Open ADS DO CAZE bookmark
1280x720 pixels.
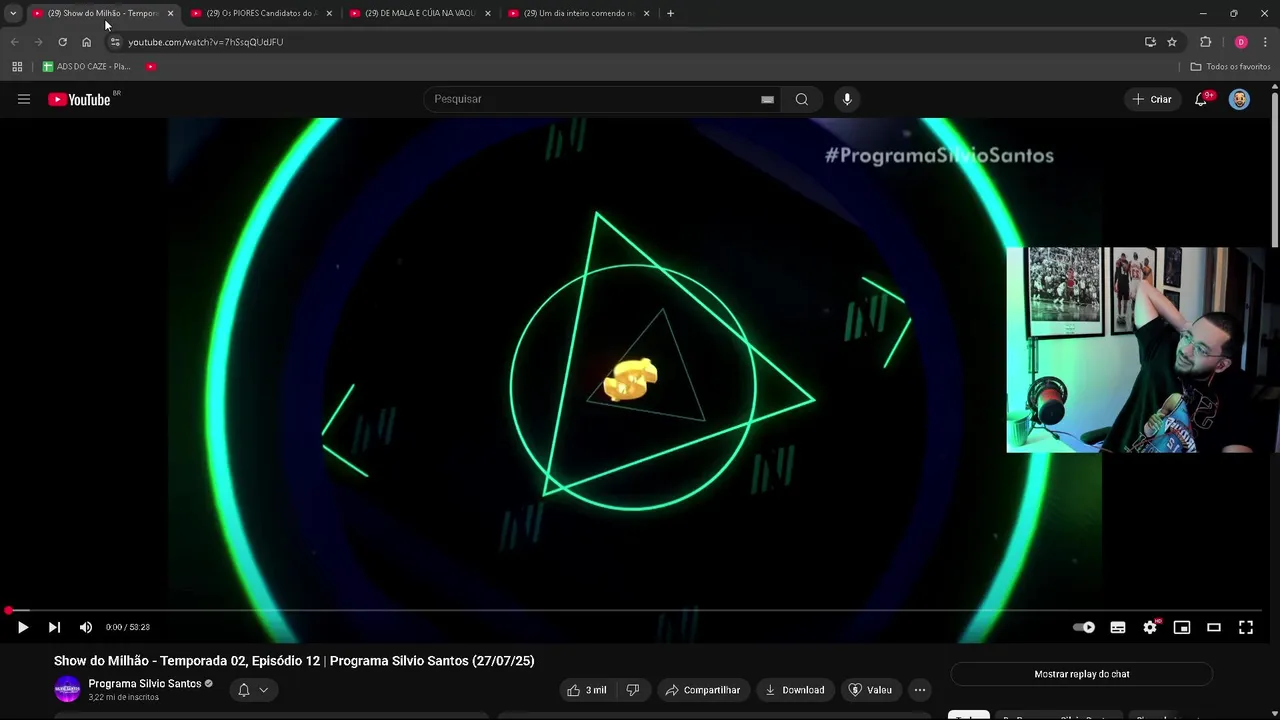point(86,67)
